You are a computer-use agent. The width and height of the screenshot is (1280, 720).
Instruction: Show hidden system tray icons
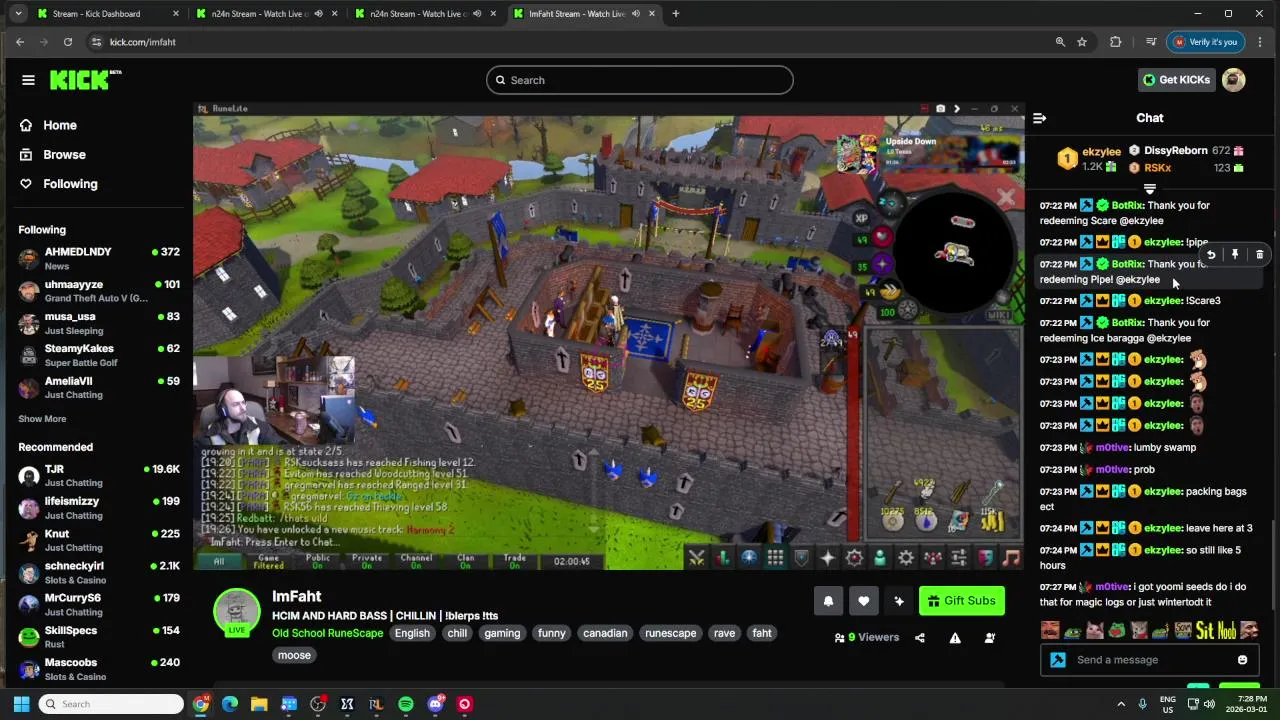tap(1121, 704)
